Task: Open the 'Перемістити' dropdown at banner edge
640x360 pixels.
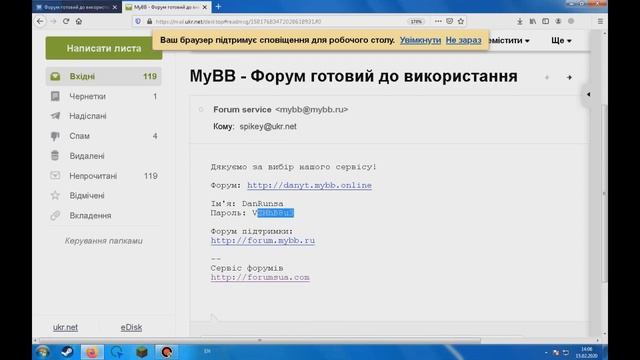Action: (x=509, y=40)
